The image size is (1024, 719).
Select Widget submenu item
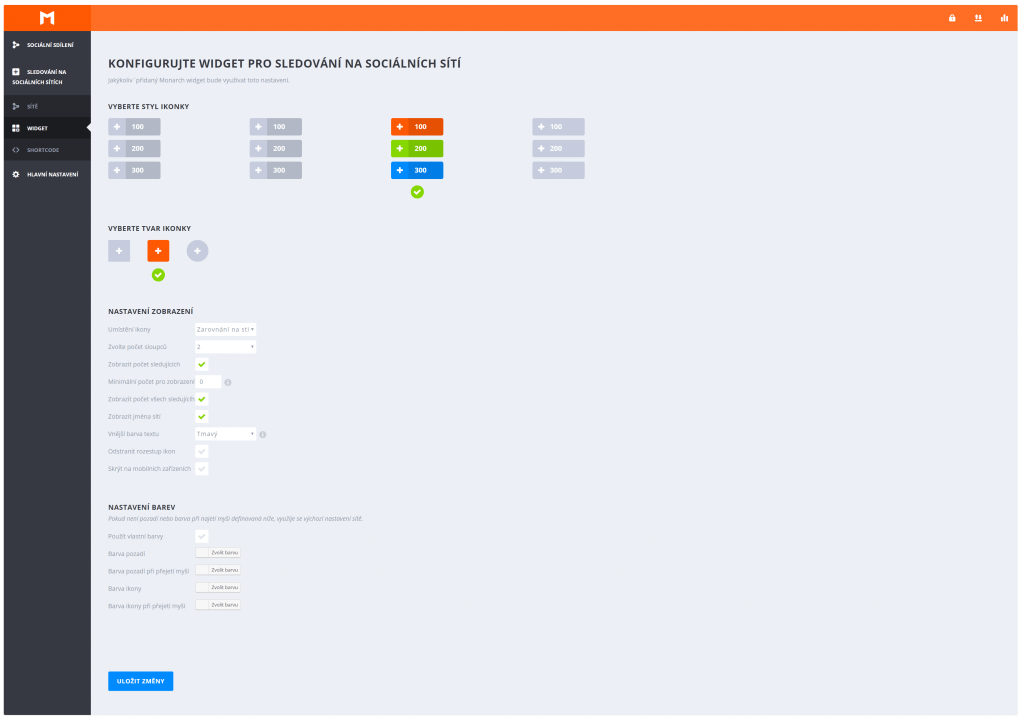[47, 128]
